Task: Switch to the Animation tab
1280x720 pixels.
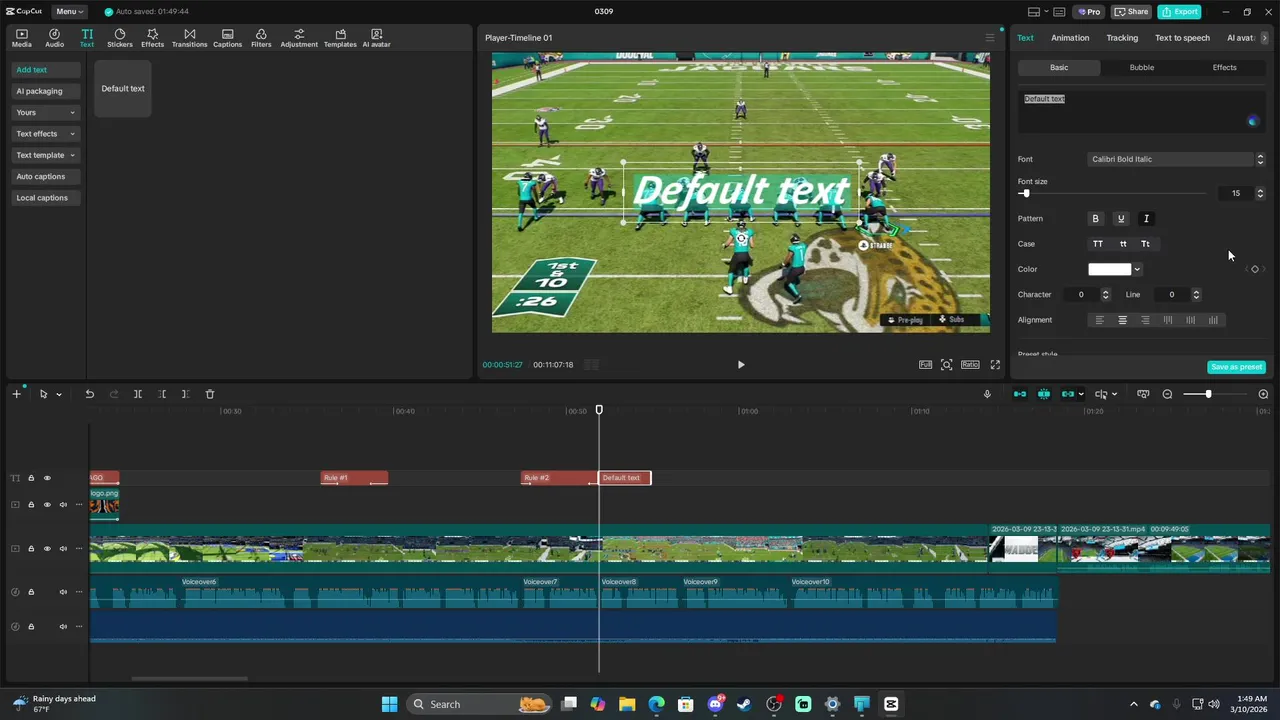Action: tap(1070, 38)
